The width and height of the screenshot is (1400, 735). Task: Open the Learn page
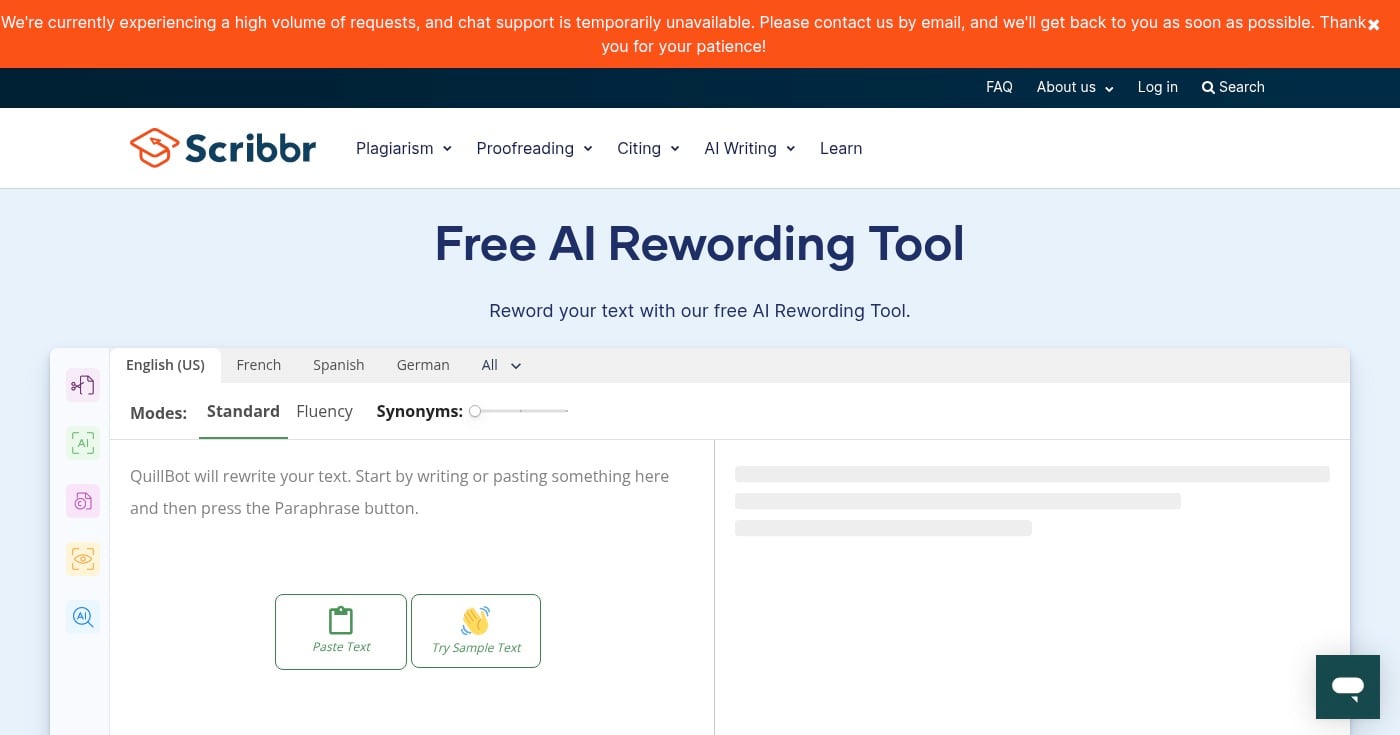[x=841, y=148]
